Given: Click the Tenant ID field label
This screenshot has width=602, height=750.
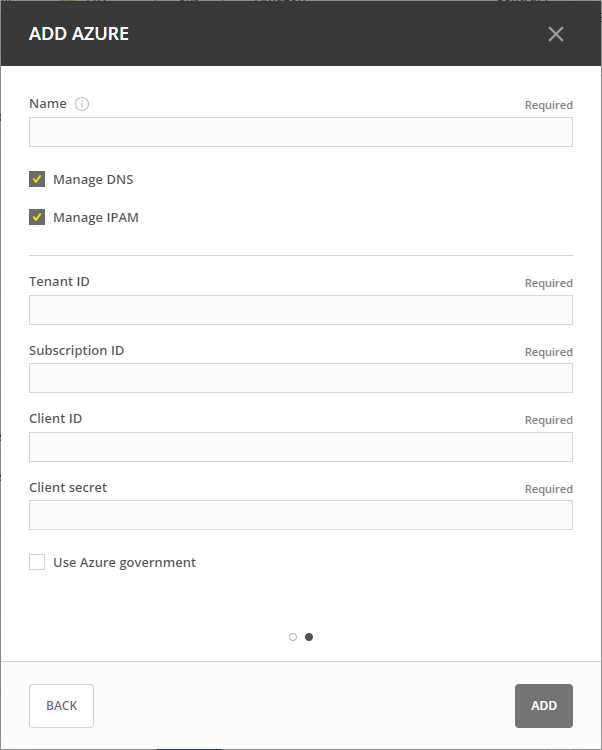Looking at the screenshot, I should [x=59, y=282].
